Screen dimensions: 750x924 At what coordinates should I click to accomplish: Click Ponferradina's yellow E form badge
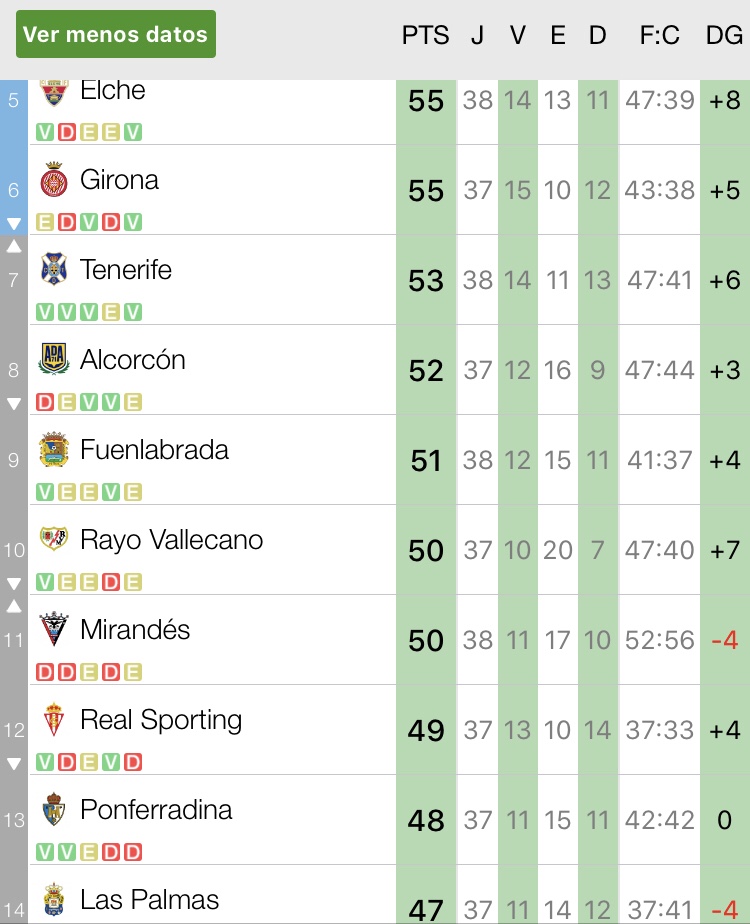tap(88, 852)
